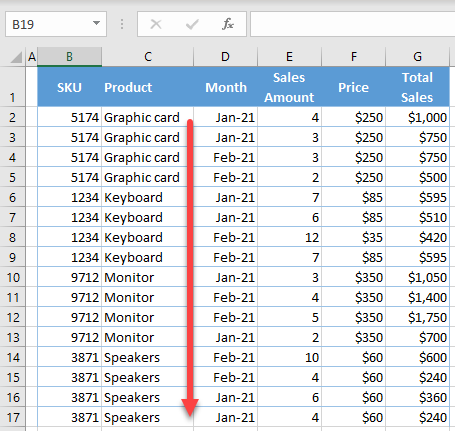Select the $700 total sales cell
Viewport: 455px width, 431px height.
[x=417, y=337]
